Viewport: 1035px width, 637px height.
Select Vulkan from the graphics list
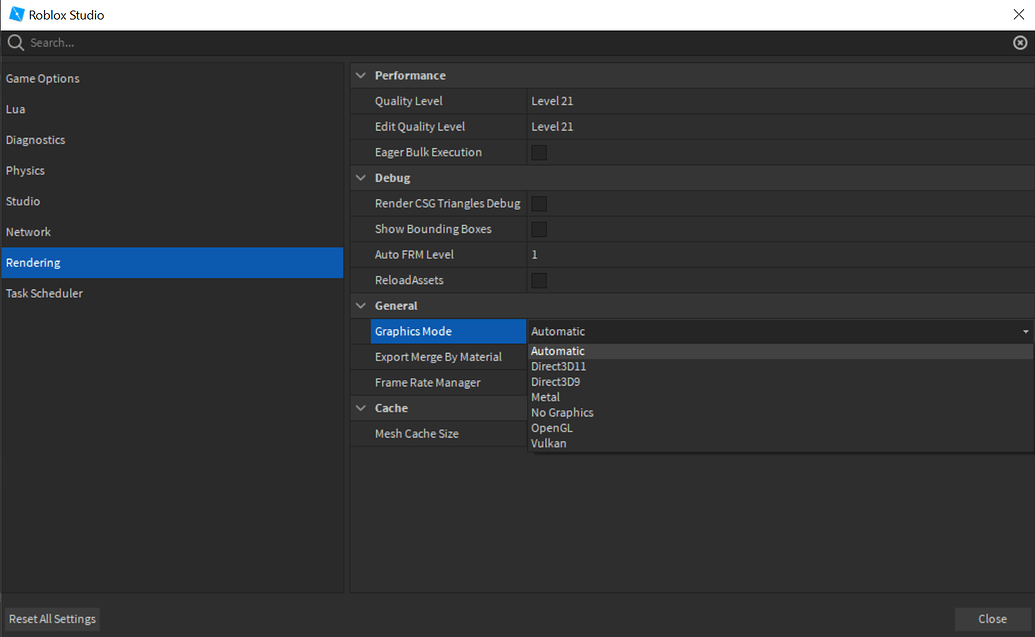point(548,442)
